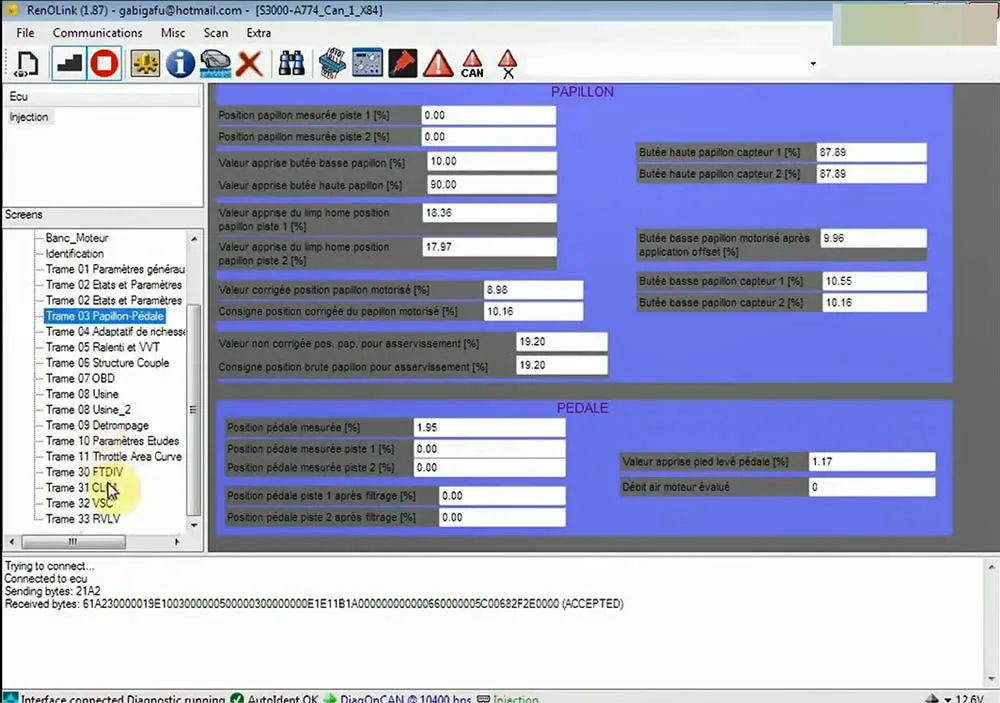The height and width of the screenshot is (703, 1000).
Task: Open the toolbar overflow dropdown arrow
Action: [x=813, y=63]
